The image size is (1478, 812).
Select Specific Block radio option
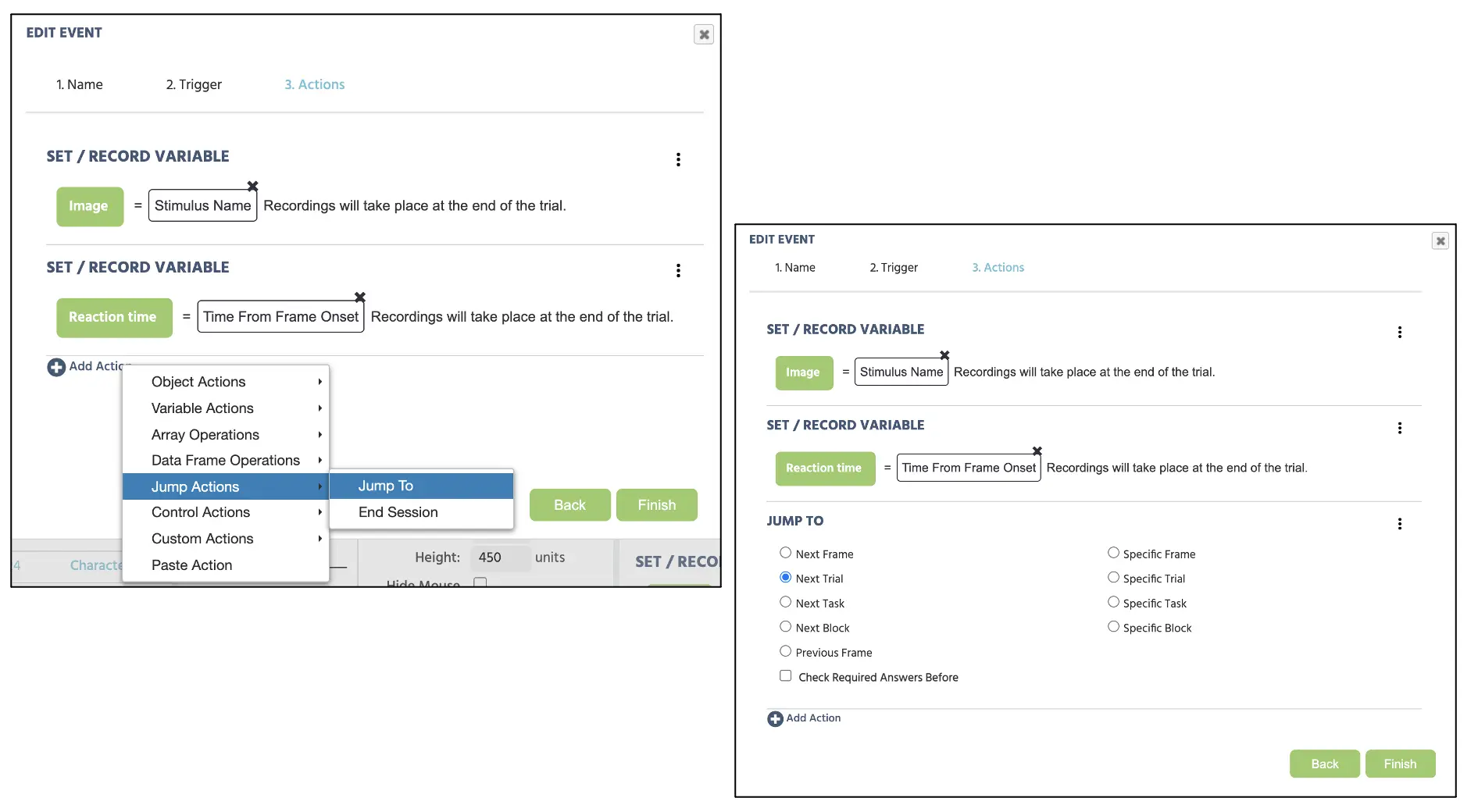click(1113, 627)
